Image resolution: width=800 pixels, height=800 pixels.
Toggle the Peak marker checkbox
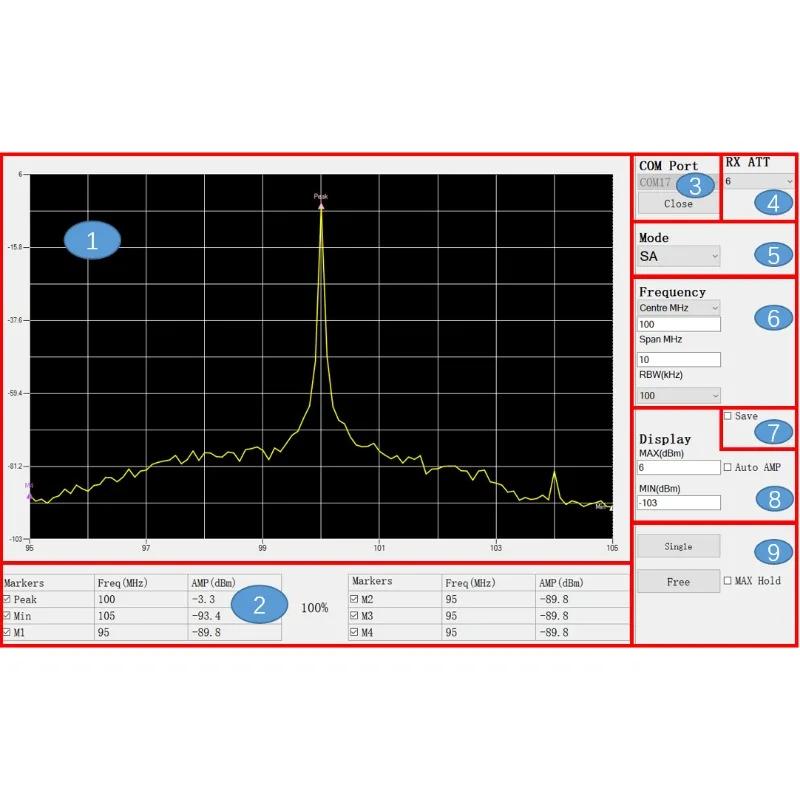point(7,599)
